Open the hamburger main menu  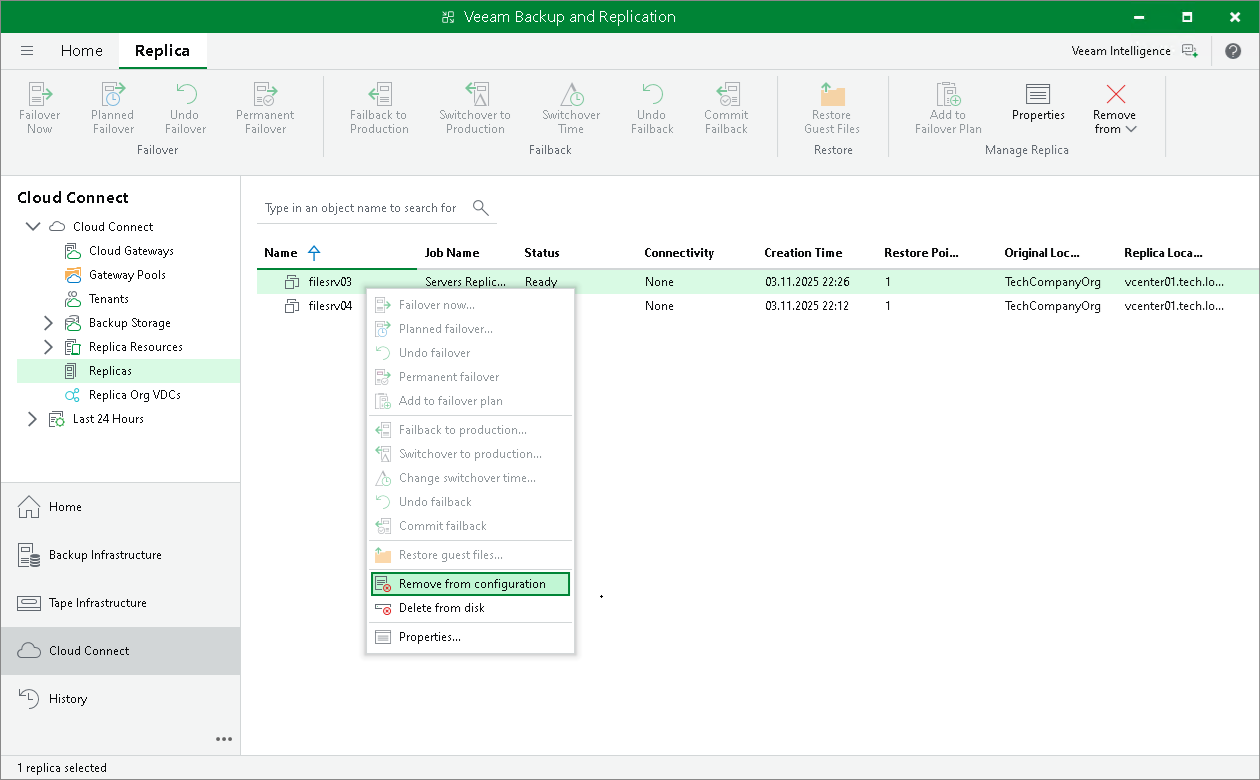pyautogui.click(x=27, y=51)
